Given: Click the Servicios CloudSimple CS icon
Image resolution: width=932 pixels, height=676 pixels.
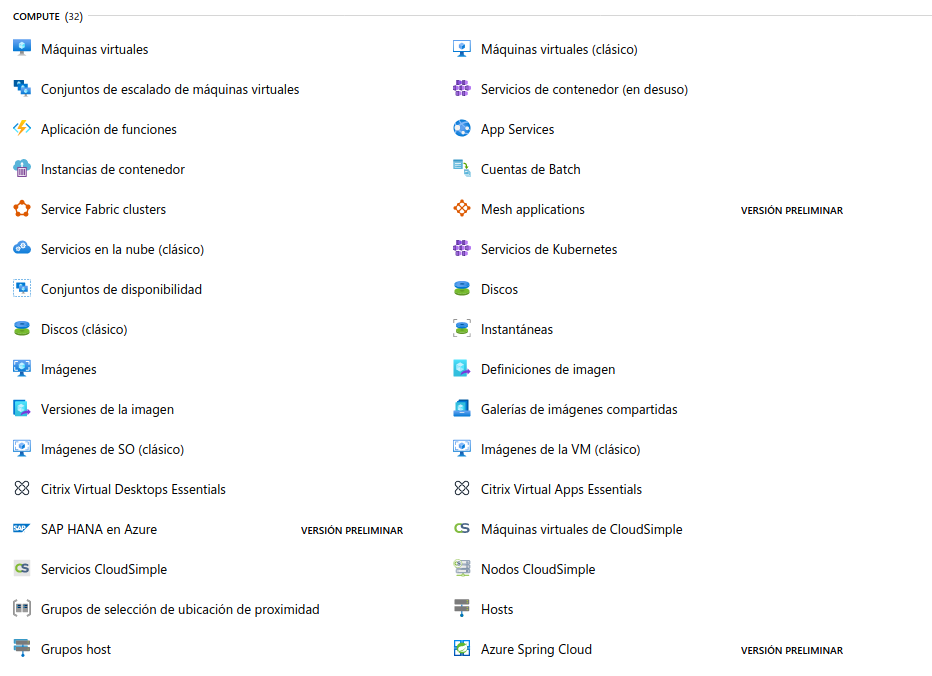Looking at the screenshot, I should (x=22, y=568).
